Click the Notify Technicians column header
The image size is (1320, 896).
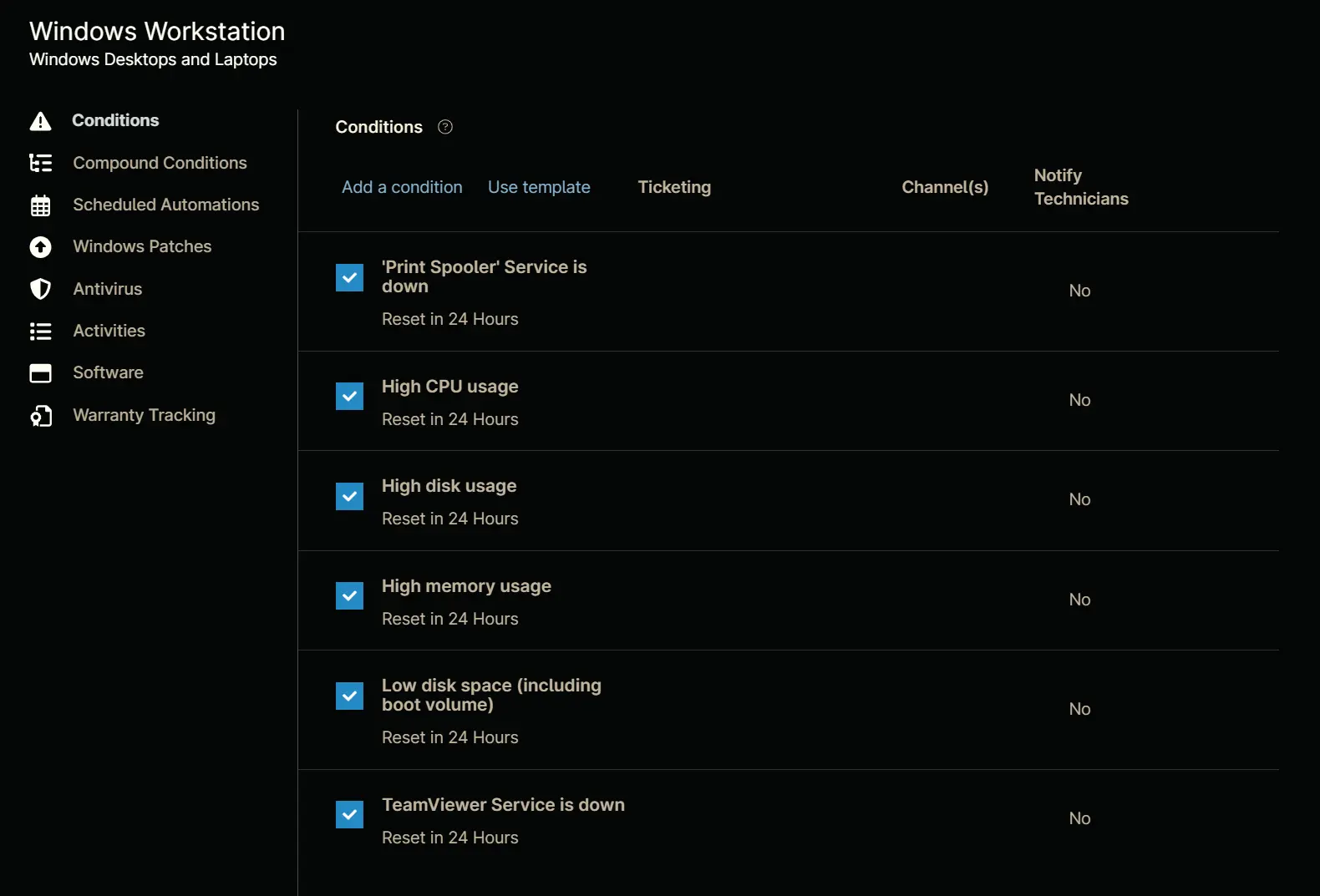coord(1081,187)
